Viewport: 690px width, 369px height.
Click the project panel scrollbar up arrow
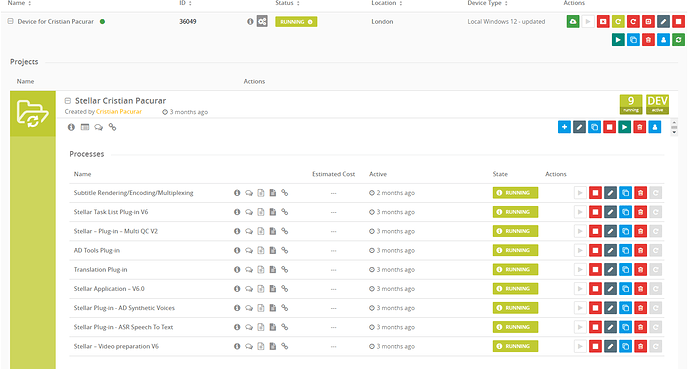coord(674,124)
